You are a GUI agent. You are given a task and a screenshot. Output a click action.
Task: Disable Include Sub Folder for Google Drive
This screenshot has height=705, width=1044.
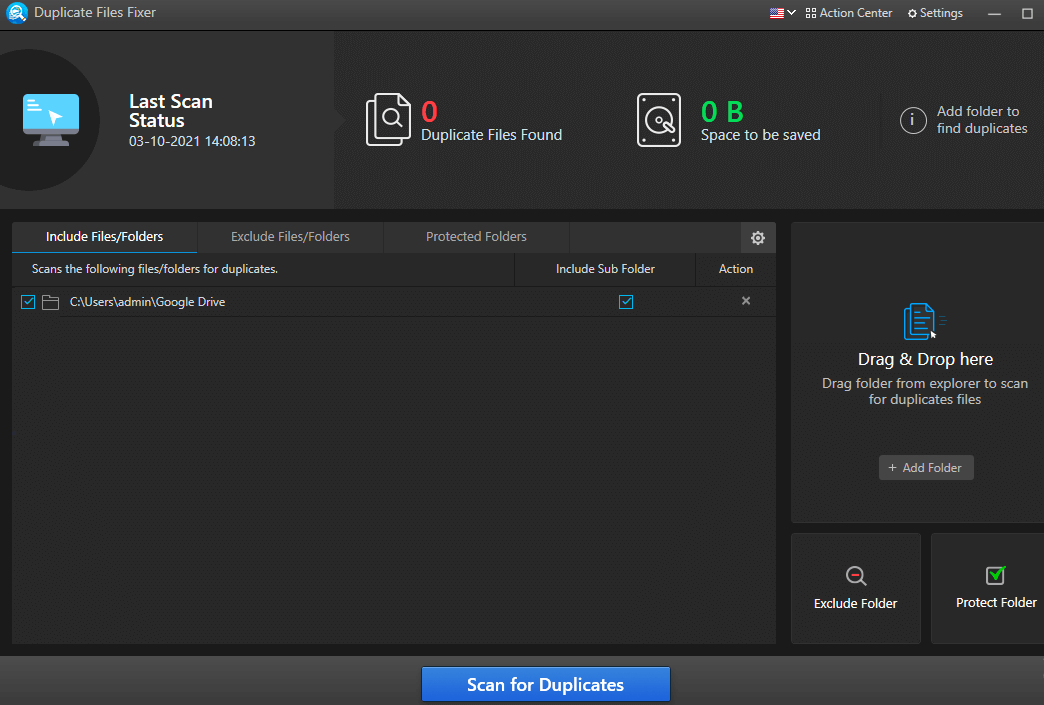pyautogui.click(x=626, y=301)
